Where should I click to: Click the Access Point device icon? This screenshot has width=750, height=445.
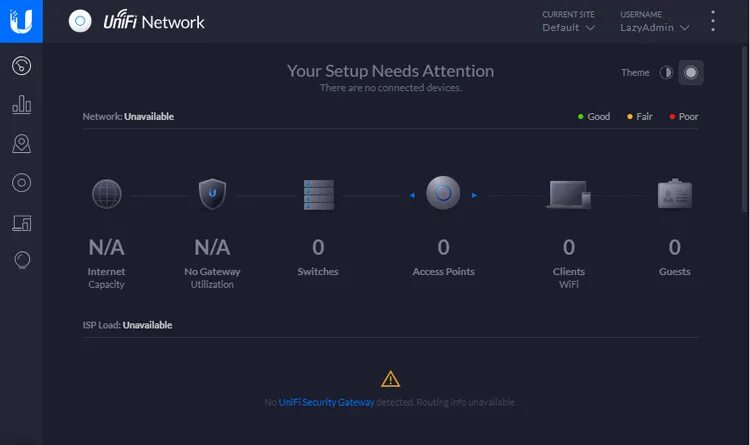coord(443,193)
